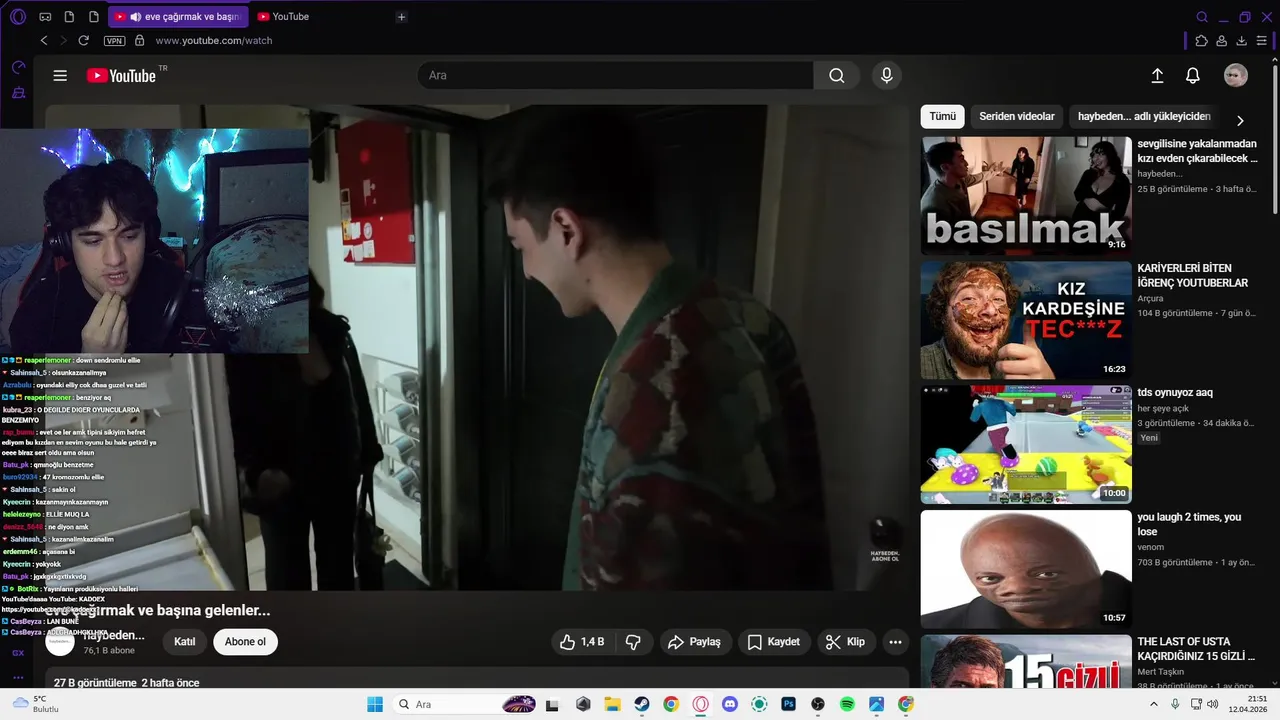Open 'KARİYERLERİ BİTEN İĞRENÇ YOUTUBERLAR' video title

1193,276
